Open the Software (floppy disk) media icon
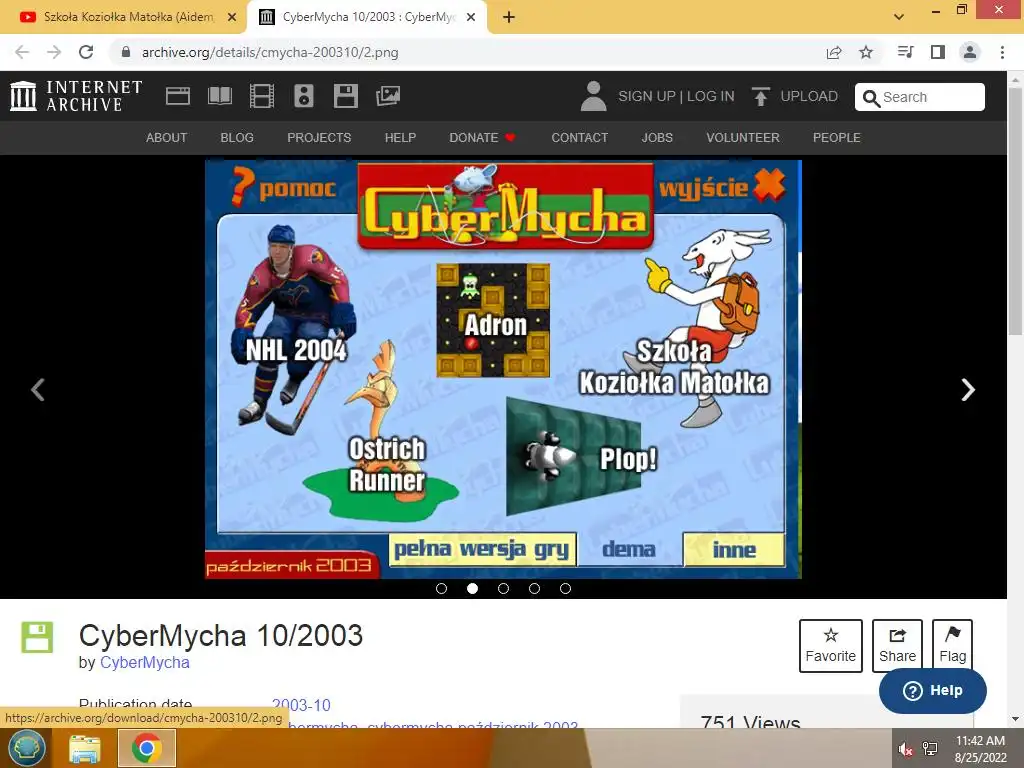The image size is (1024, 768). click(x=345, y=96)
